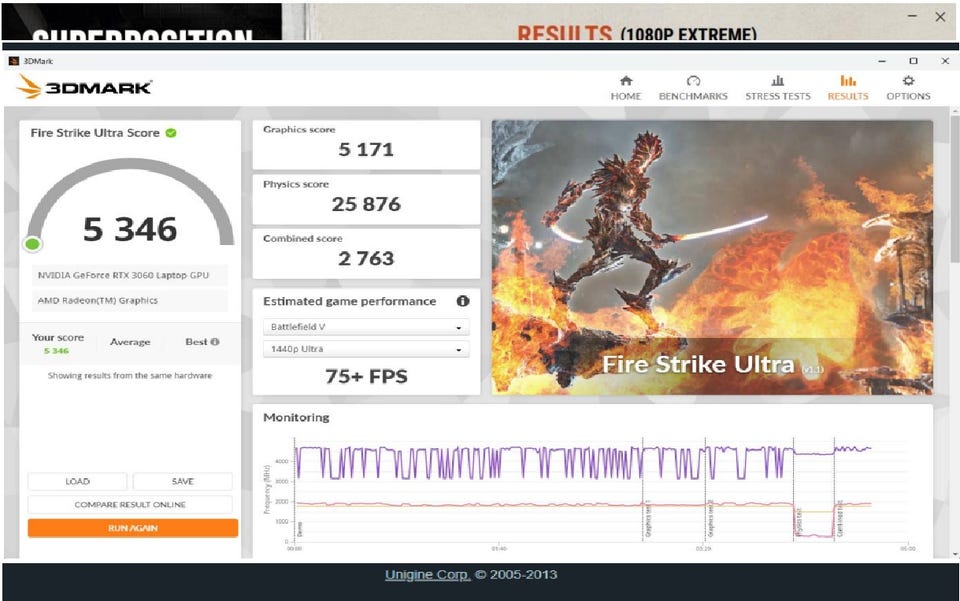
Task: Click the Fire Strike Ultra Score heading
Action: pos(95,133)
